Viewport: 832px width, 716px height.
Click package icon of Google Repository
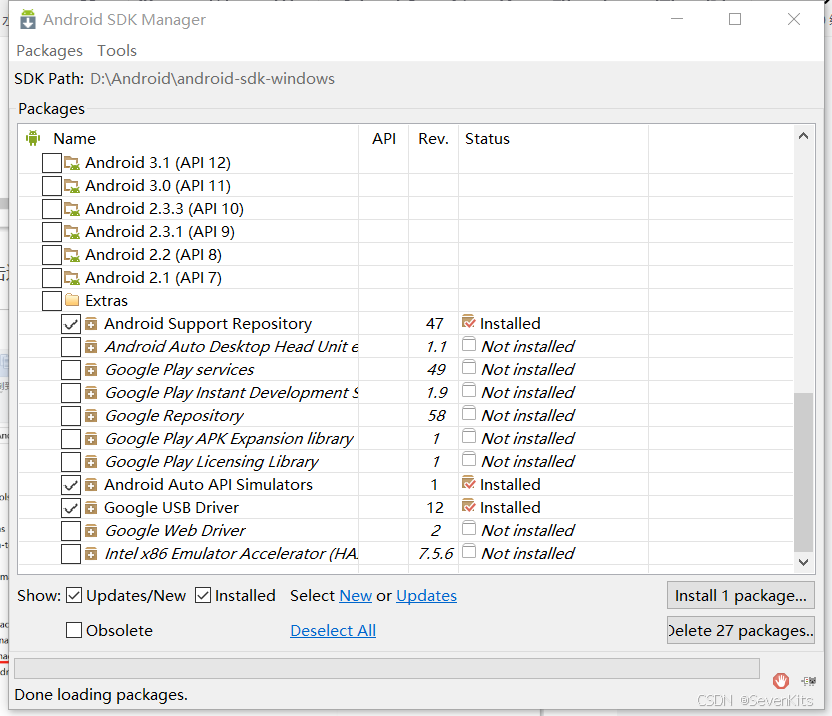point(91,416)
